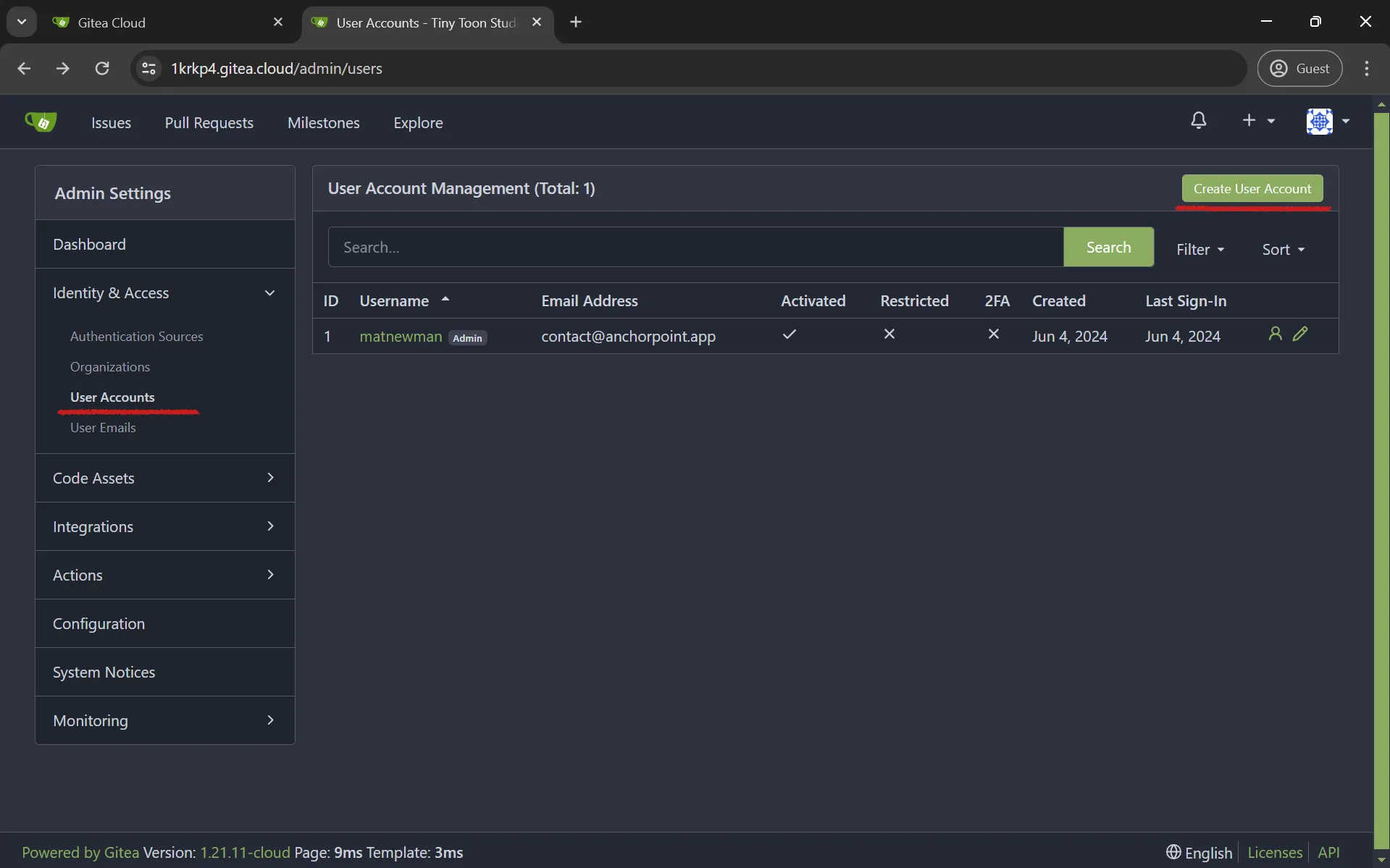Open the matnewman username link

pyautogui.click(x=401, y=336)
